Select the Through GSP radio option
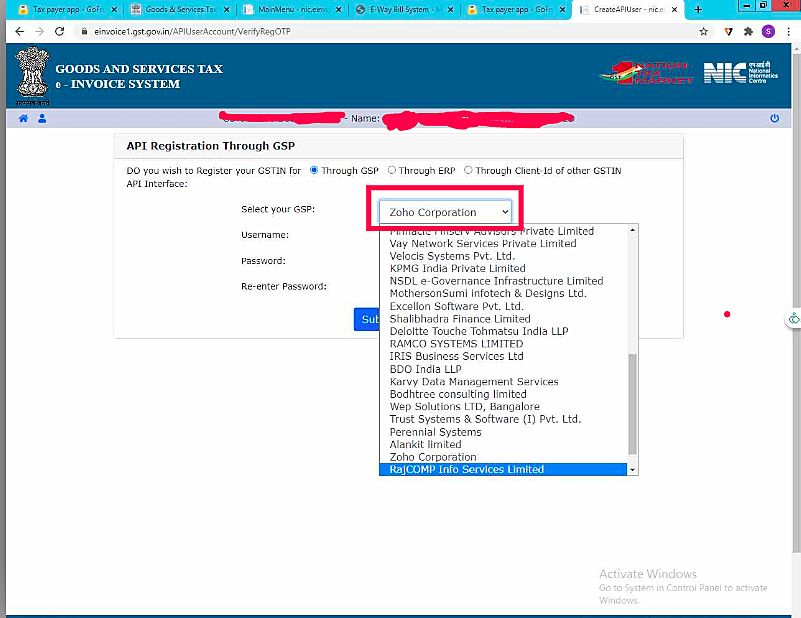This screenshot has height=618, width=801. pyautogui.click(x=314, y=170)
